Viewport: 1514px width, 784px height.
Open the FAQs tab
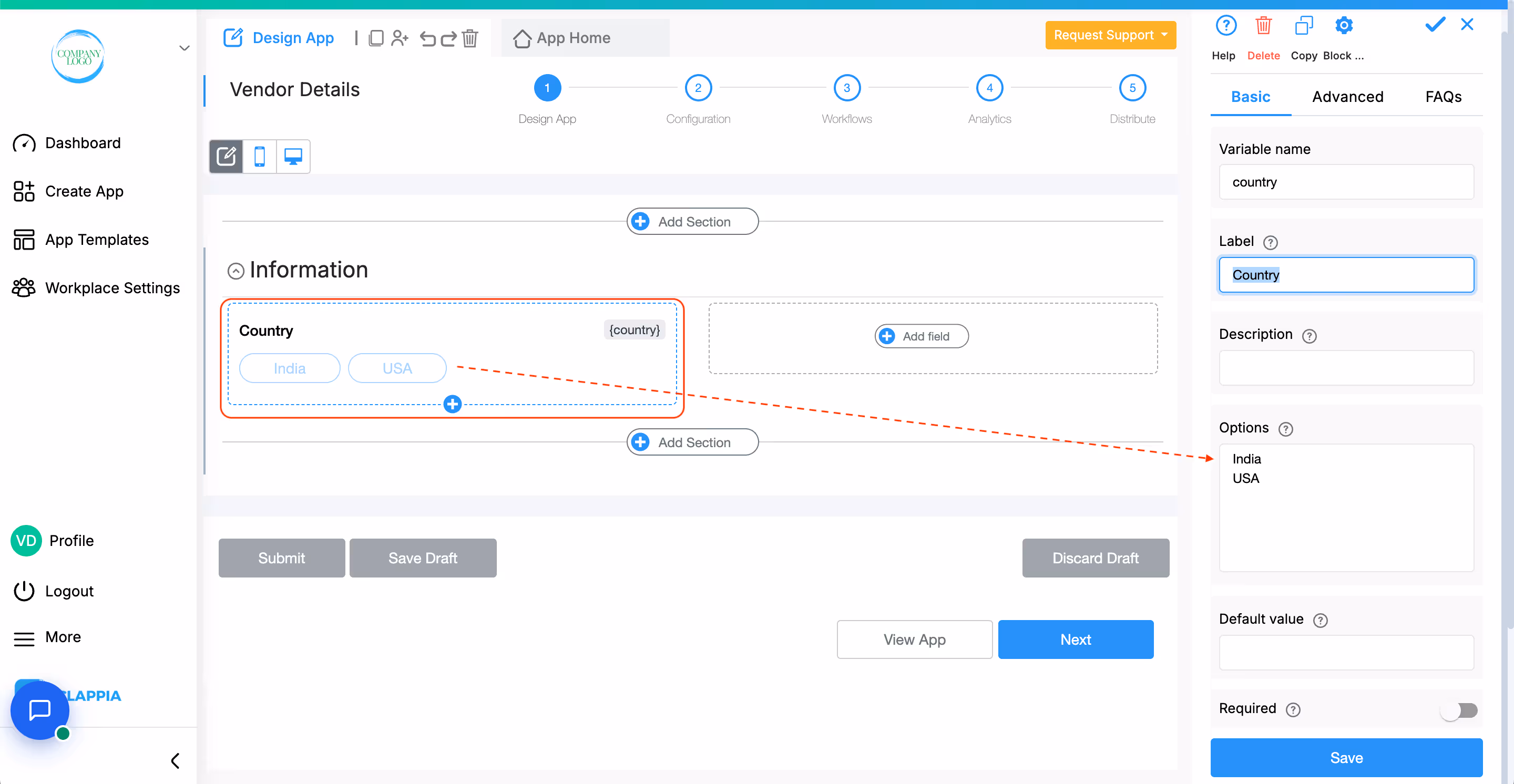pos(1443,96)
